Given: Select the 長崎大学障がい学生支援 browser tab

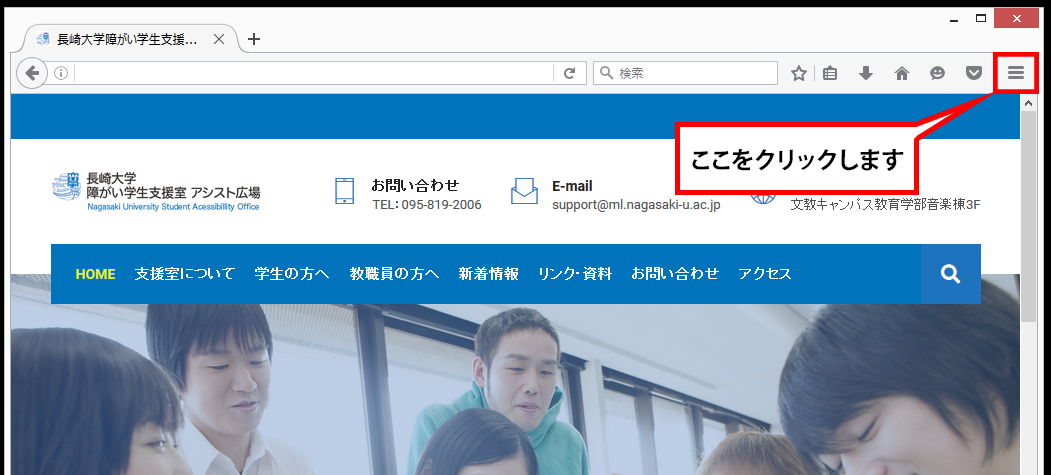Looking at the screenshot, I should click(x=127, y=39).
